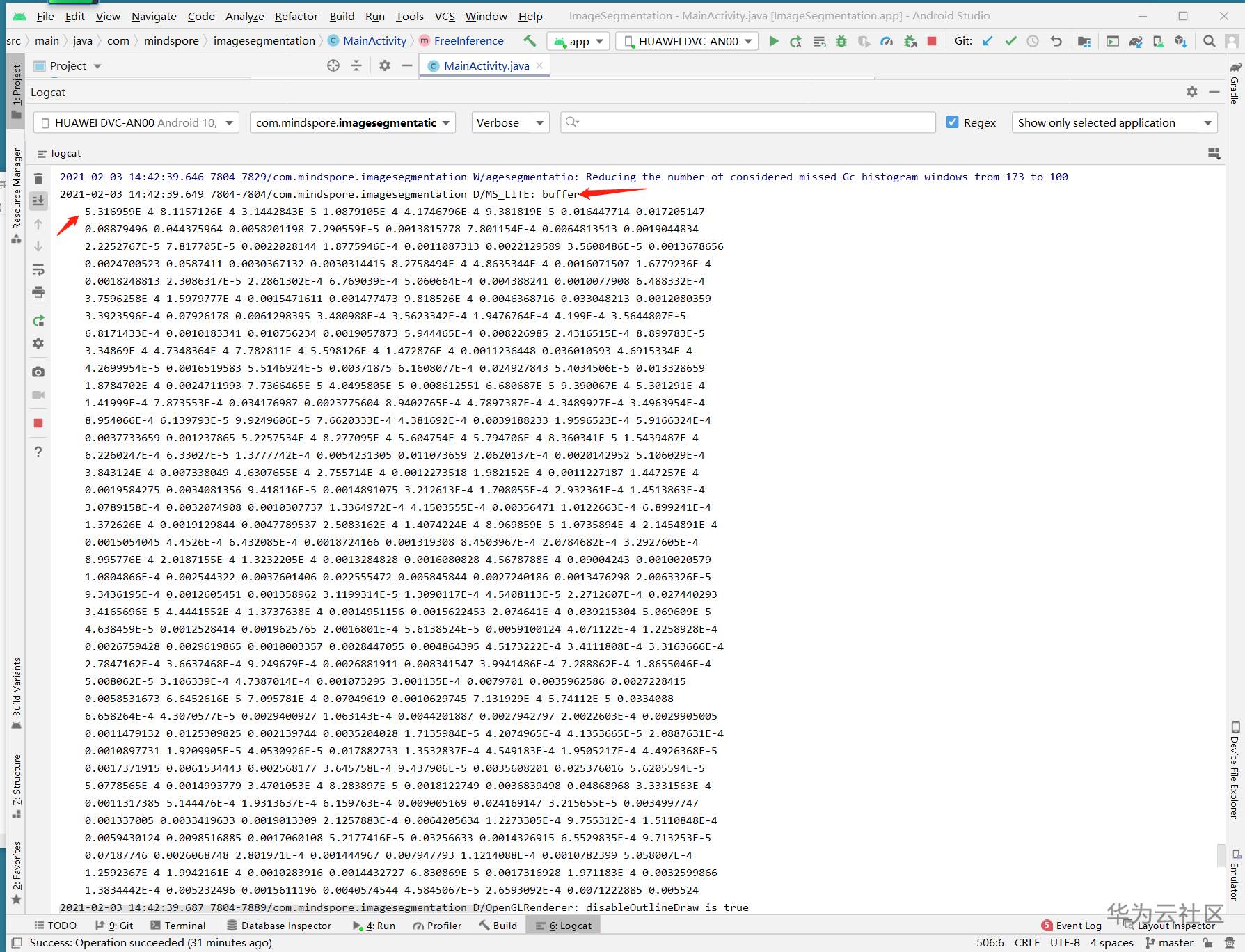Commit changes with the green checkmark

tap(1010, 41)
